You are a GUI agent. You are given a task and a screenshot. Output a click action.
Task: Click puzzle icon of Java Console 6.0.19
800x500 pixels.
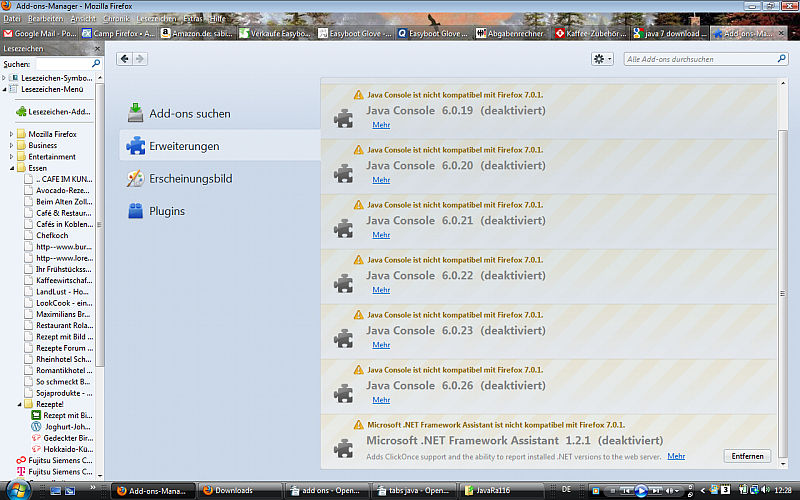343,119
